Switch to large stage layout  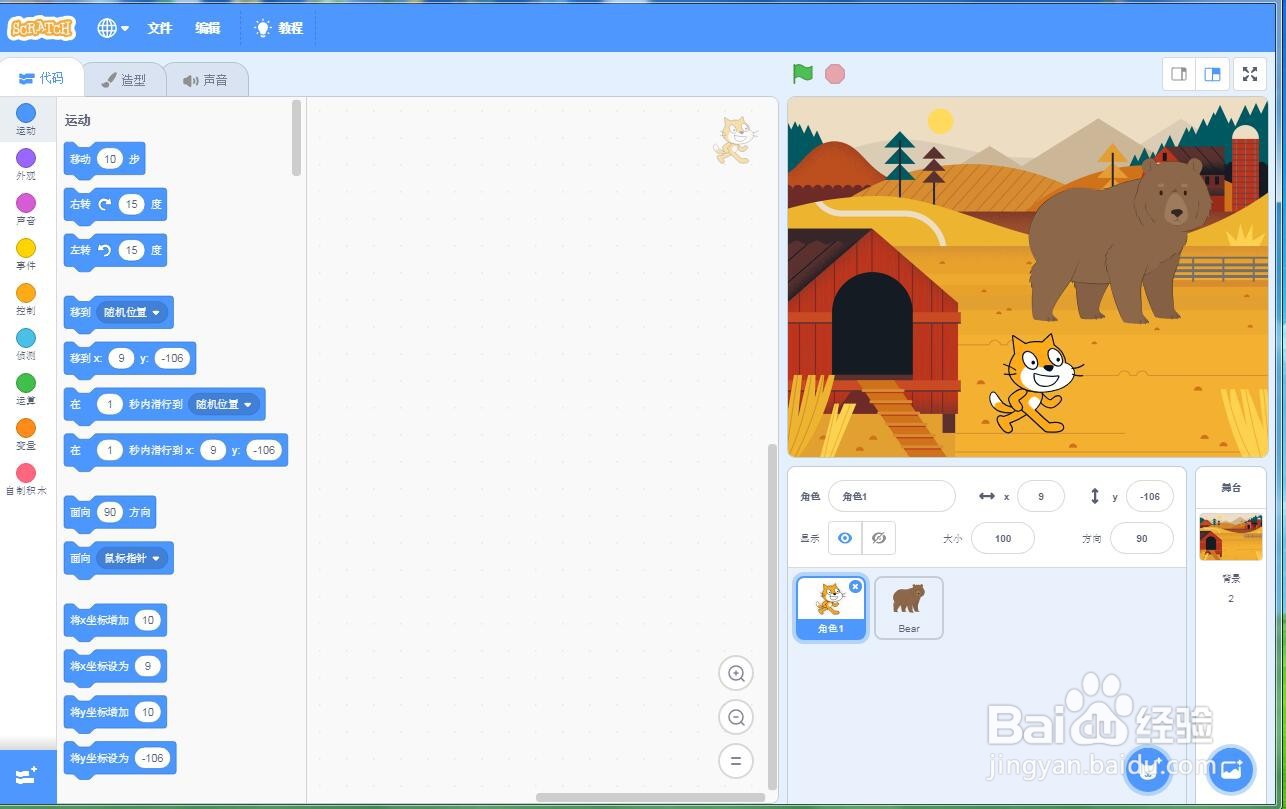1212,74
